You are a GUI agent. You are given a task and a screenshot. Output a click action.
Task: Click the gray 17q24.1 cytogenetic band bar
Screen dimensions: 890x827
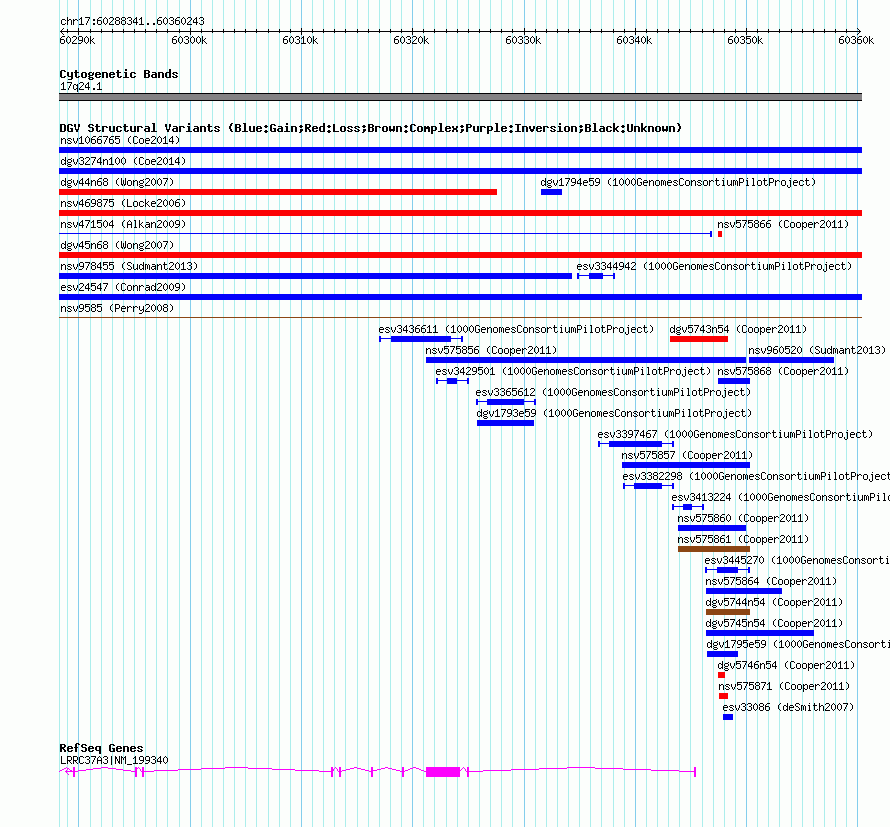(x=460, y=97)
